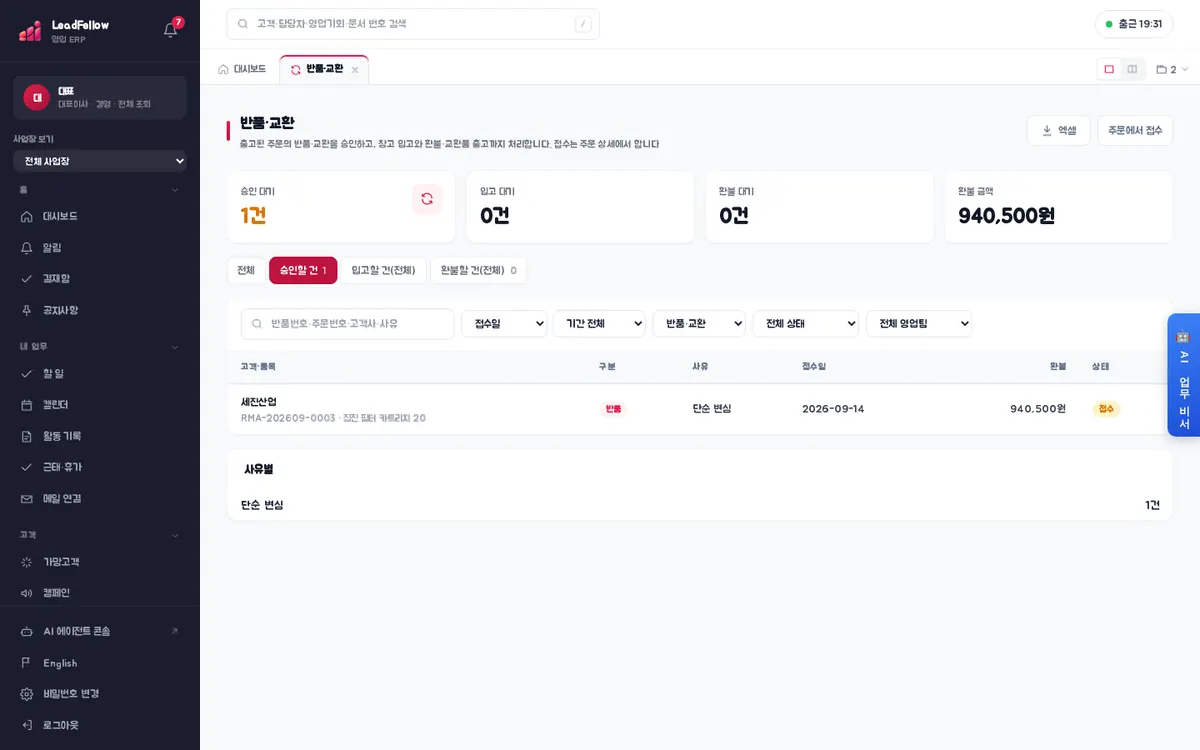This screenshot has width=1200, height=750.
Task: Click the 대표 user avatar
Action: pyautogui.click(x=37, y=97)
